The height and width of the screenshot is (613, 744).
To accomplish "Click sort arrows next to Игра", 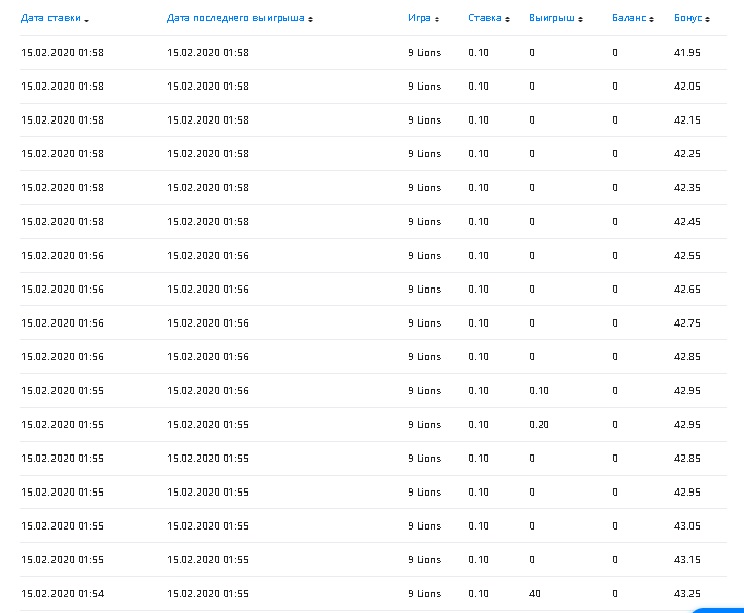I will click(438, 19).
